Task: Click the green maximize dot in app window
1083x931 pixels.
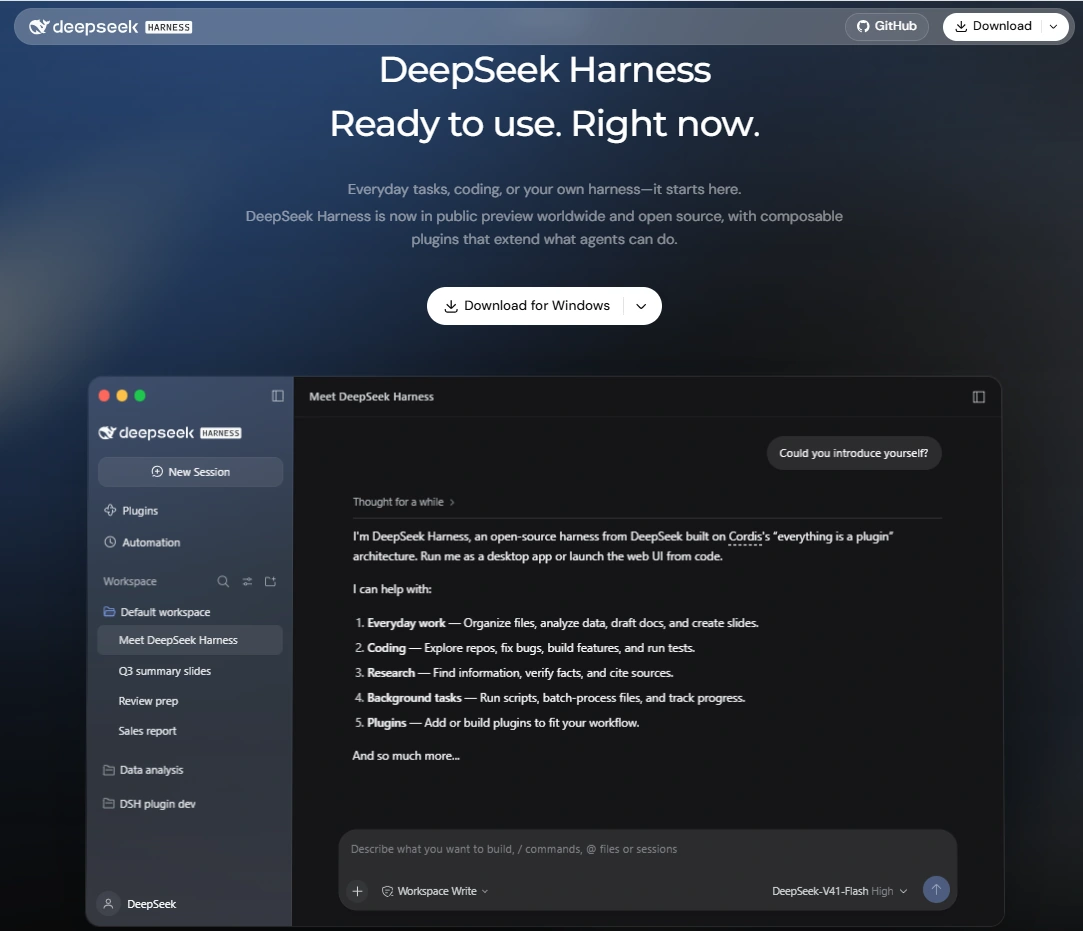Action: point(140,396)
